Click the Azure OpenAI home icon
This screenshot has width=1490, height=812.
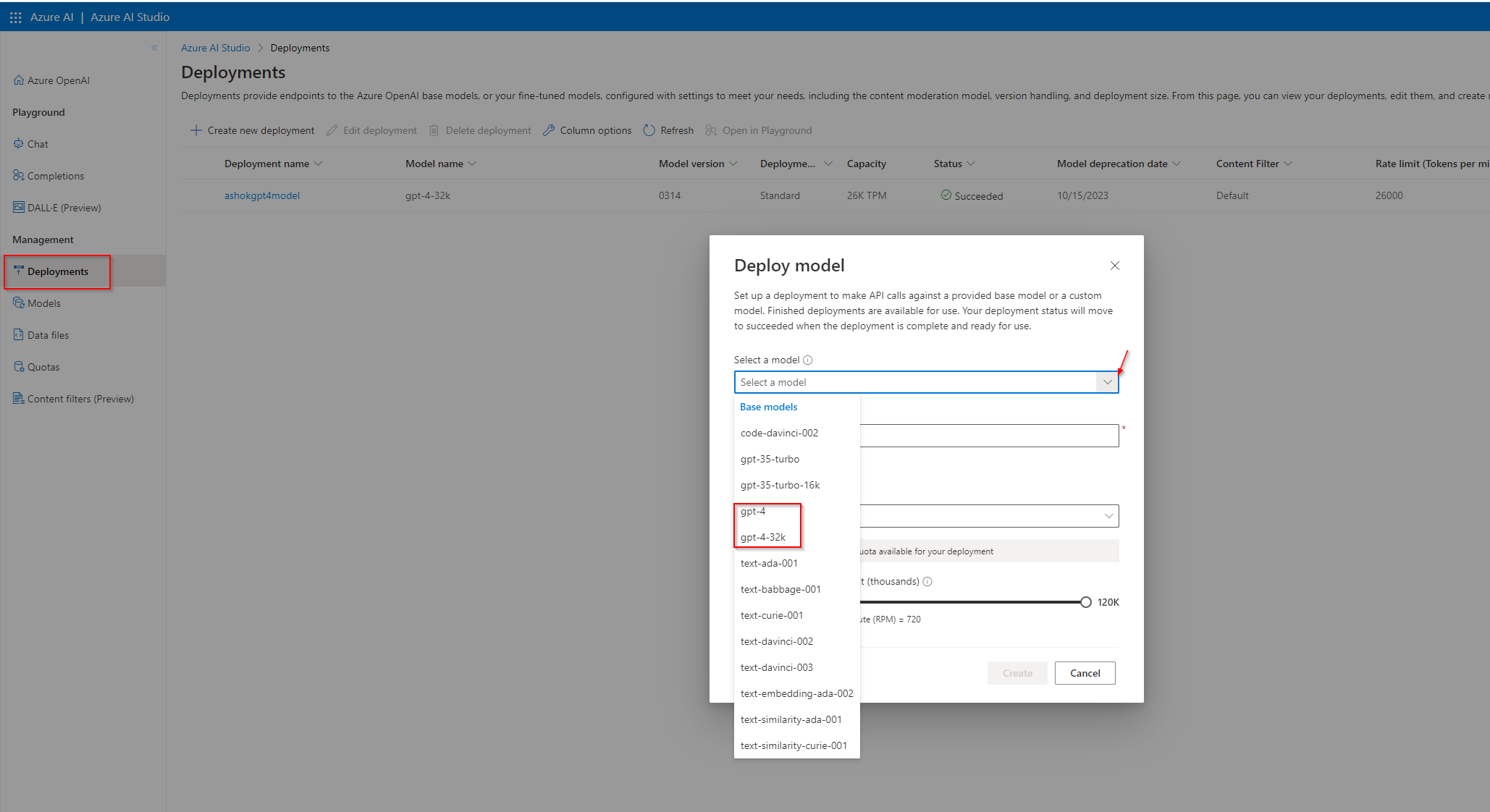[19, 80]
